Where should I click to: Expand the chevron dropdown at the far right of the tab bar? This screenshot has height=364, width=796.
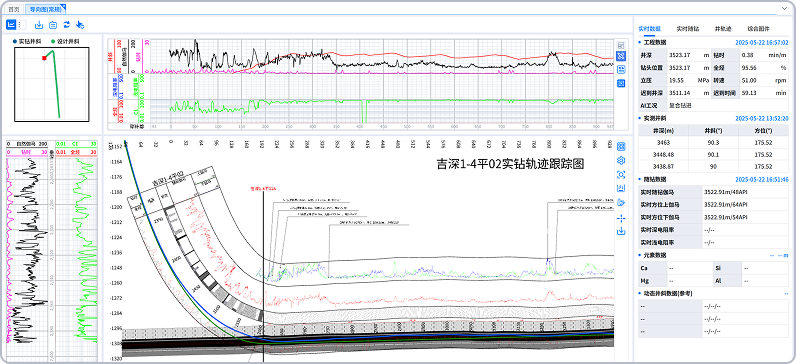(x=785, y=9)
